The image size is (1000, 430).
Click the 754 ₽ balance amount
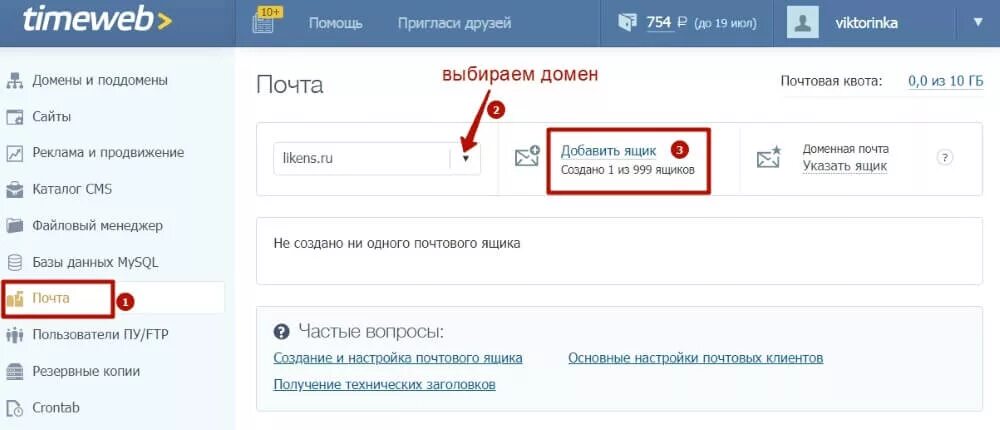(x=666, y=23)
